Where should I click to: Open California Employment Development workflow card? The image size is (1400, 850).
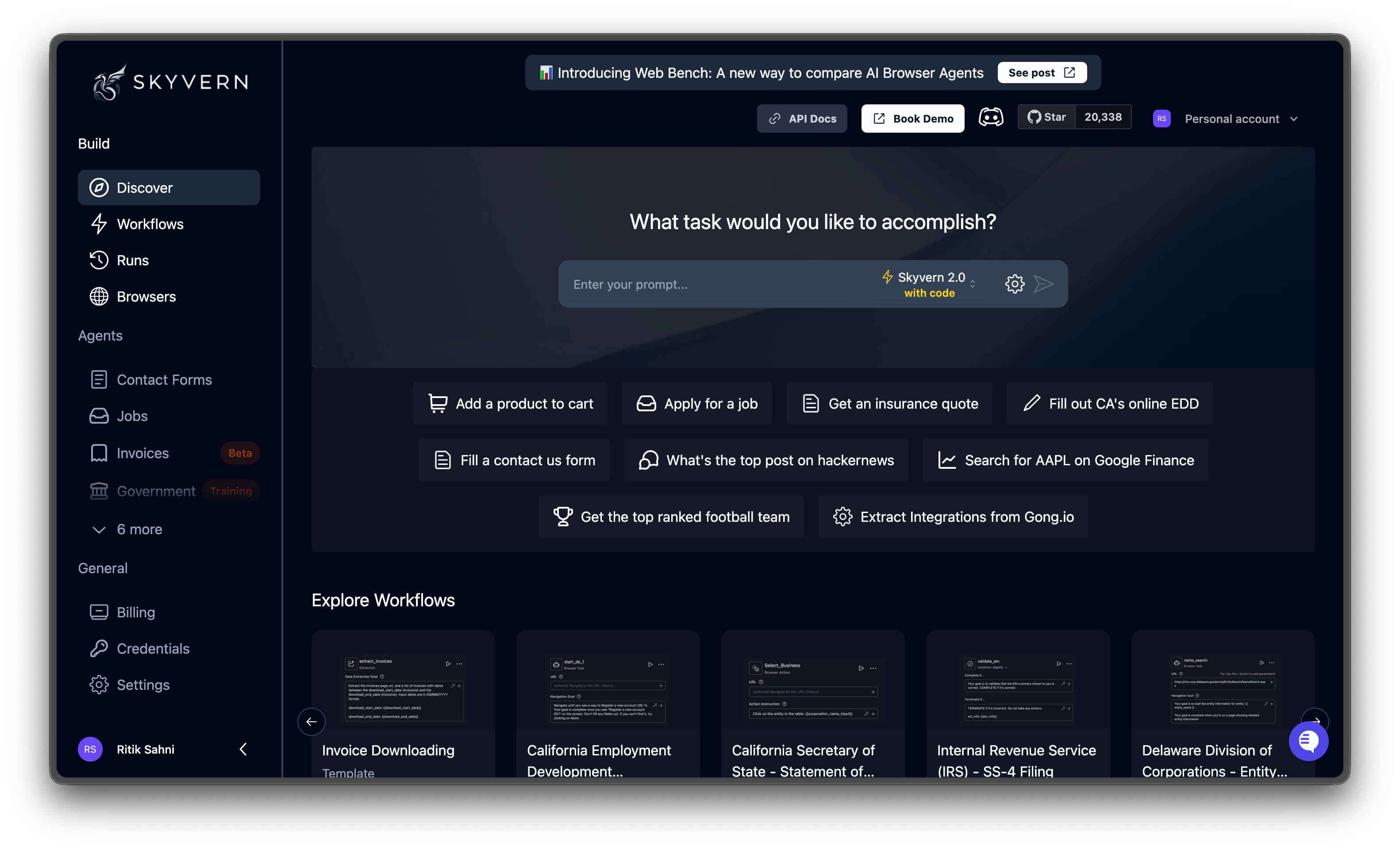608,704
